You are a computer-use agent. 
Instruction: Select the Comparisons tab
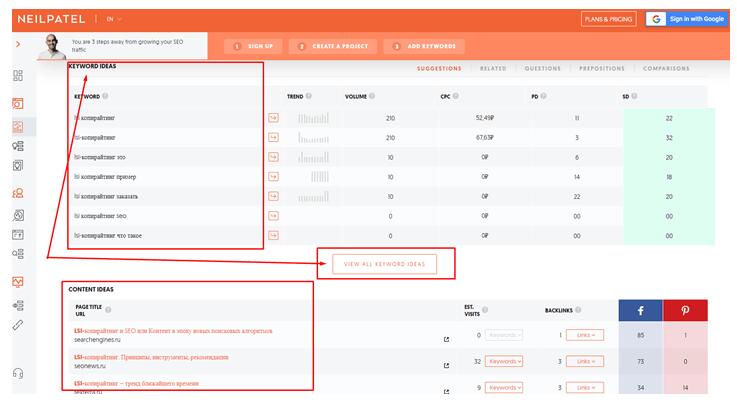click(666, 69)
